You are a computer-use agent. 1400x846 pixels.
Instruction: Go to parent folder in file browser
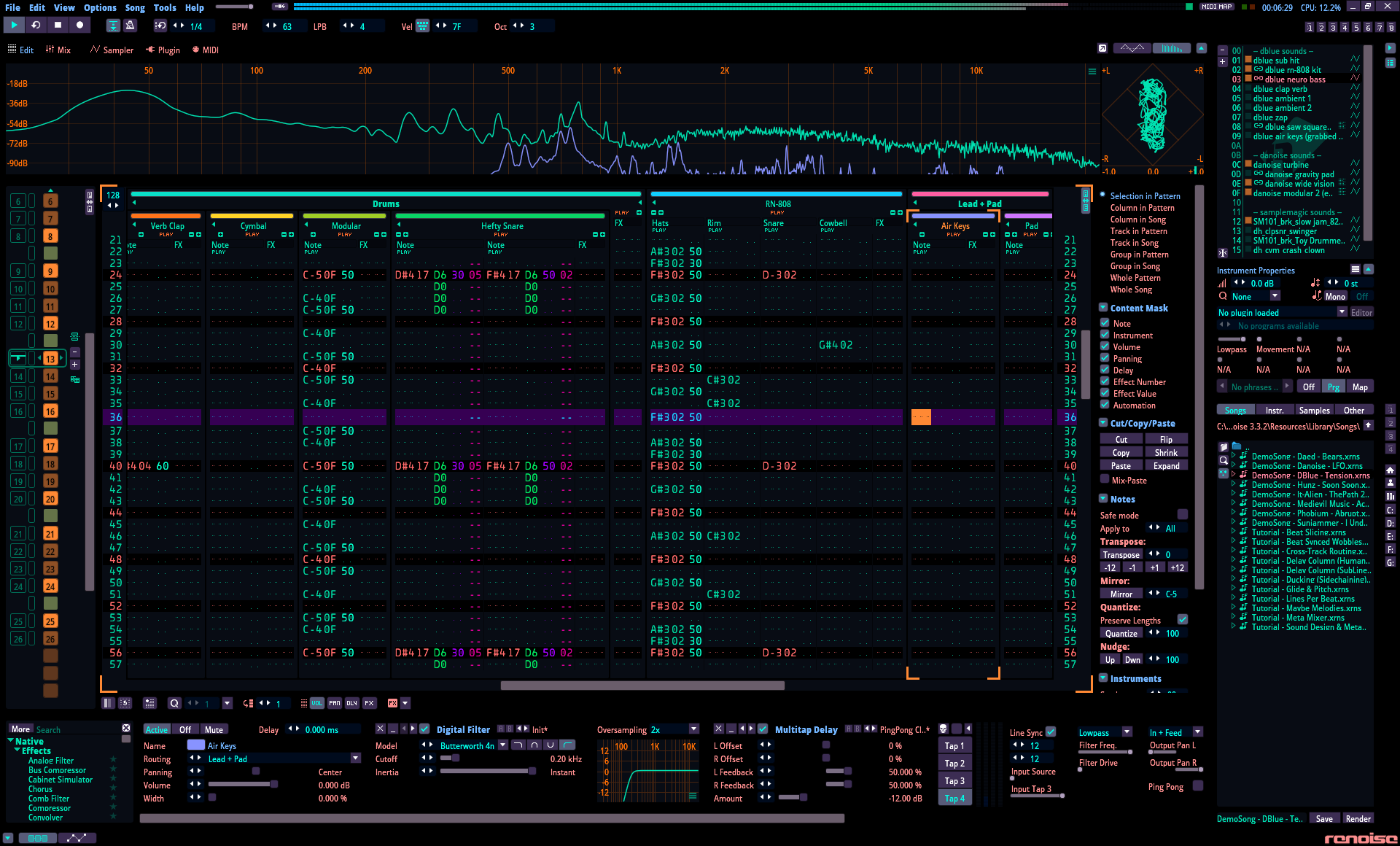pyautogui.click(x=1369, y=425)
